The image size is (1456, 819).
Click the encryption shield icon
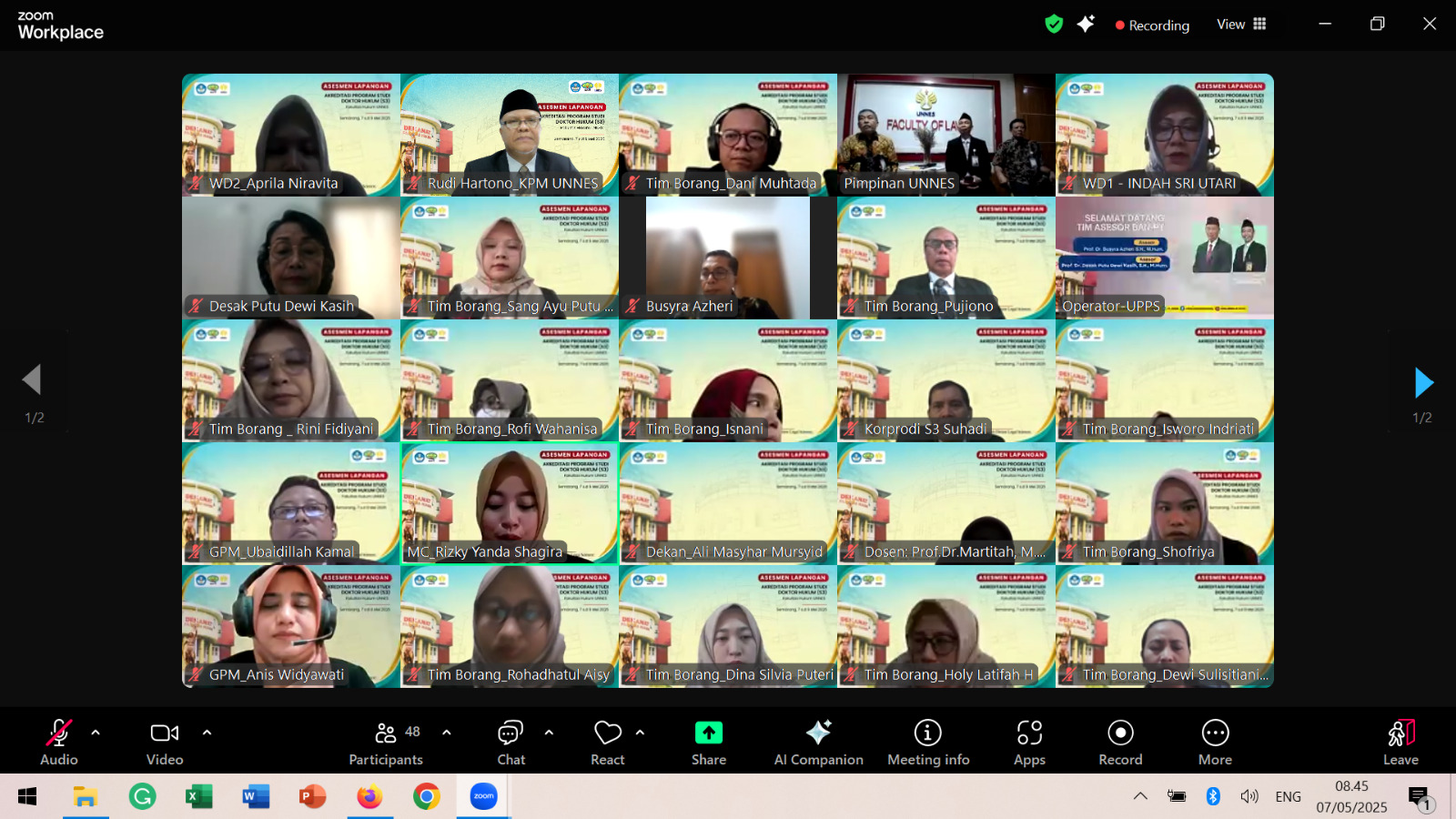coord(1054,25)
